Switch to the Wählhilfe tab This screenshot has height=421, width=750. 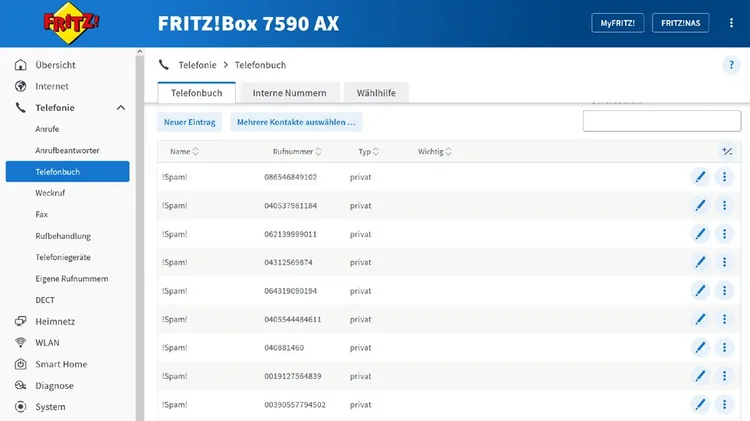(375, 93)
